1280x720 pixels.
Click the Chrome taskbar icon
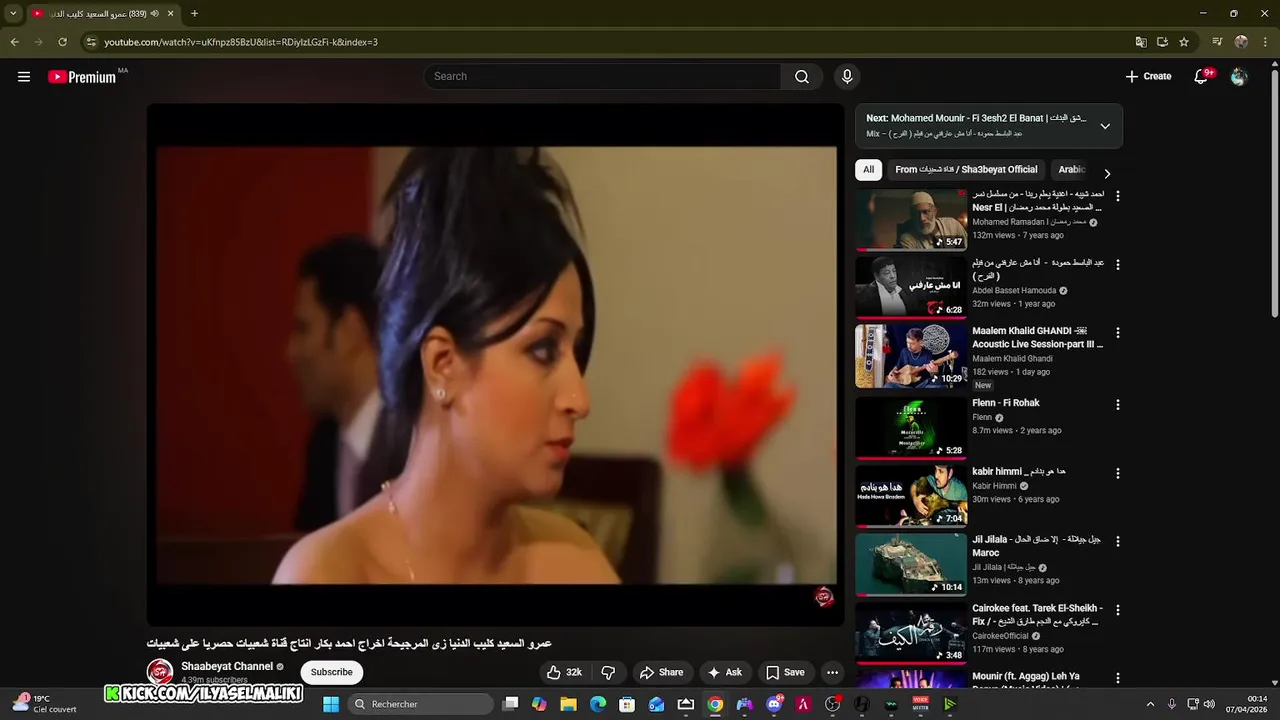click(715, 704)
